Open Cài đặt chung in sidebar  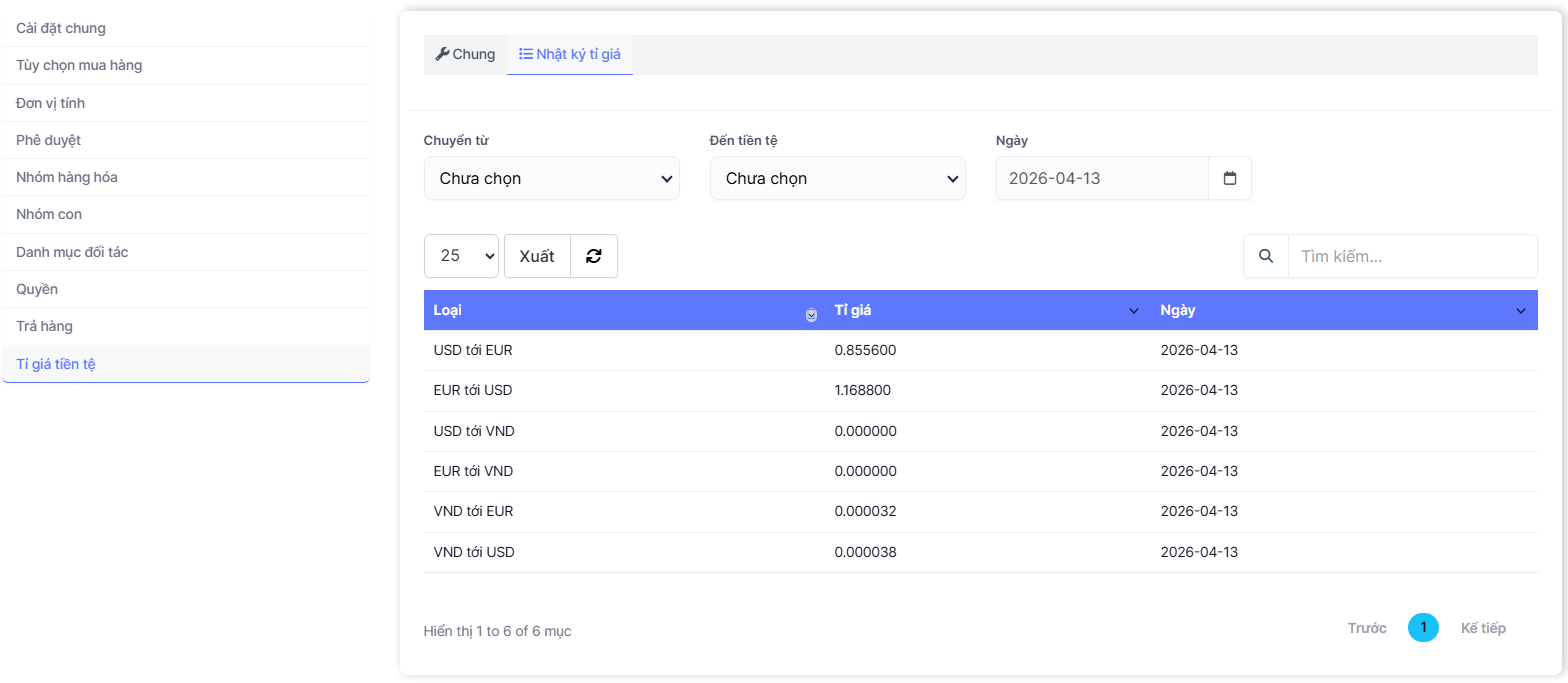click(61, 28)
